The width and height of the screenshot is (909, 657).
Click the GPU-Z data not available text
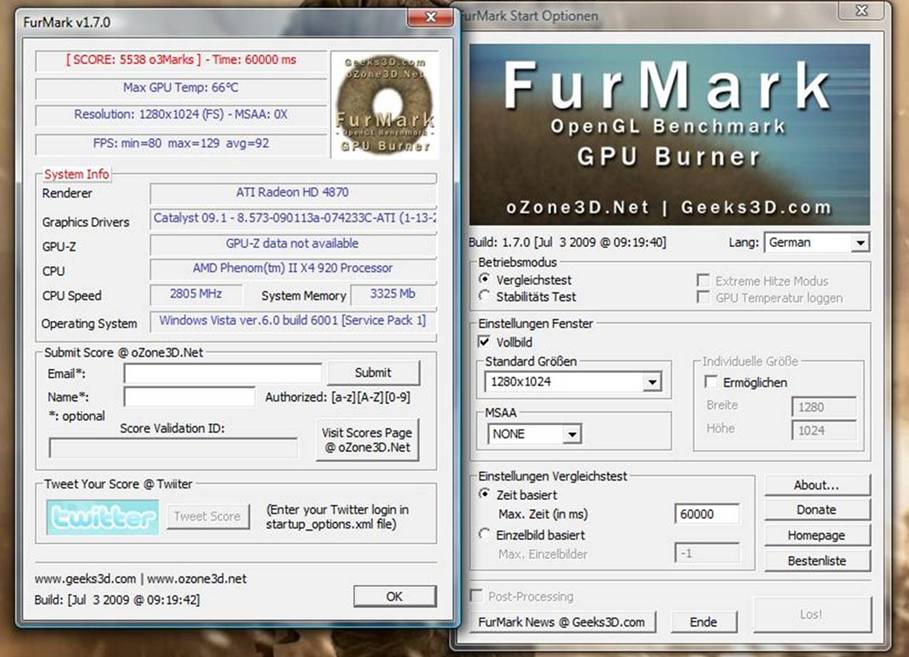(292, 244)
